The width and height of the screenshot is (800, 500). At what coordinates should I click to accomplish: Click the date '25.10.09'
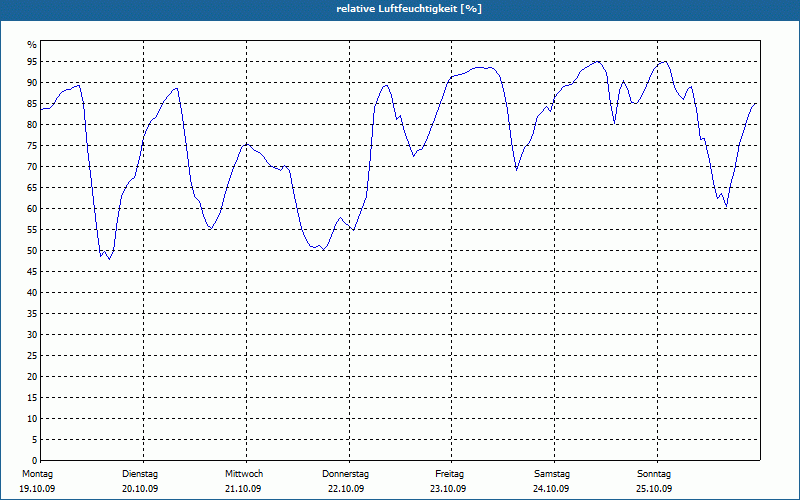pyautogui.click(x=654, y=489)
